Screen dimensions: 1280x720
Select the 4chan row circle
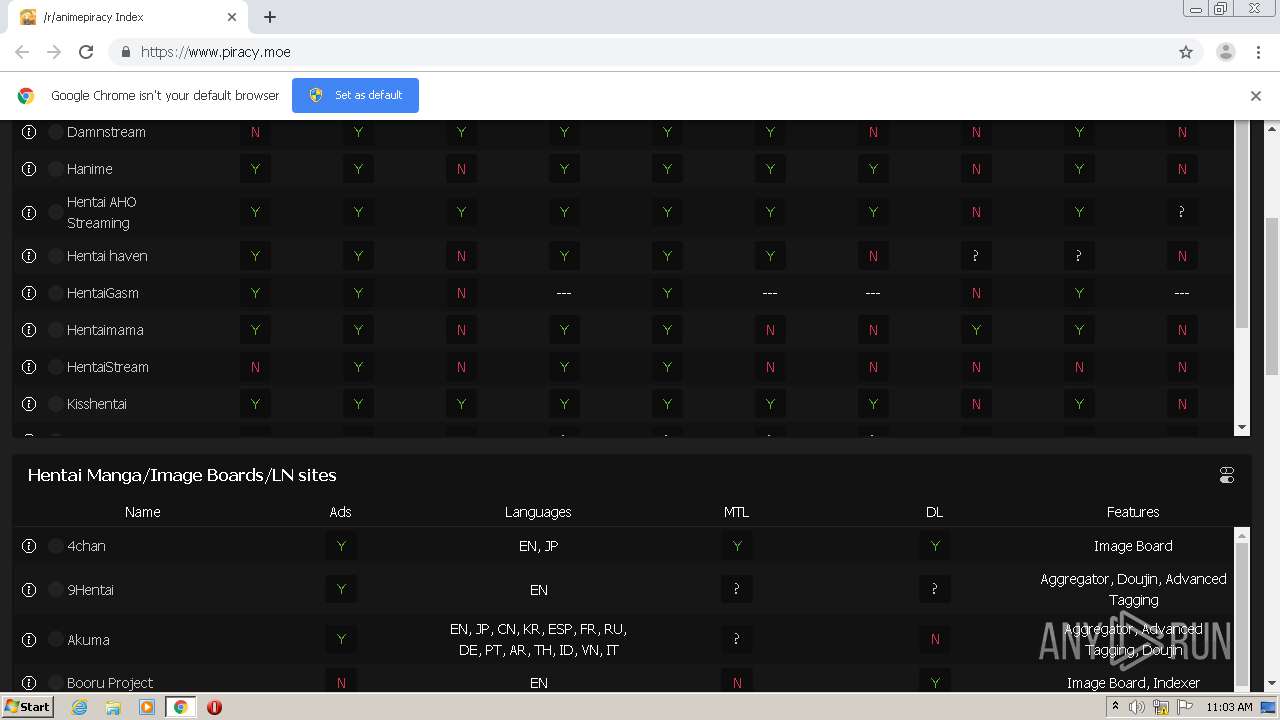(56, 546)
